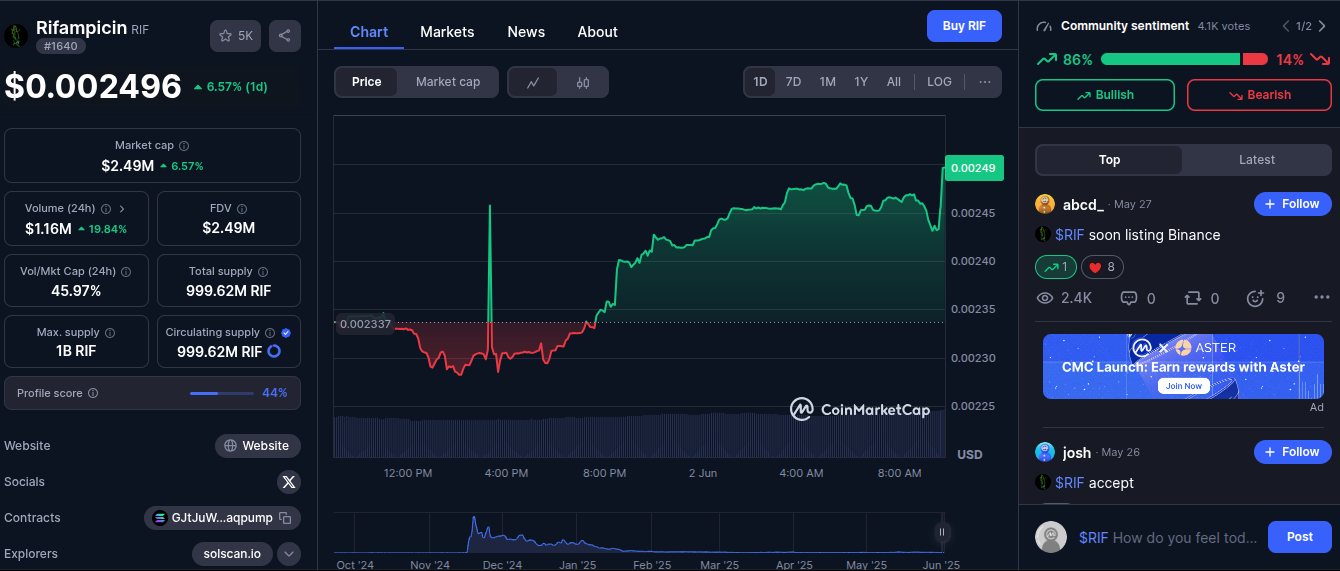Viewport: 1340px width, 571px height.
Task: Set chart range to 1M
Action: (x=827, y=82)
